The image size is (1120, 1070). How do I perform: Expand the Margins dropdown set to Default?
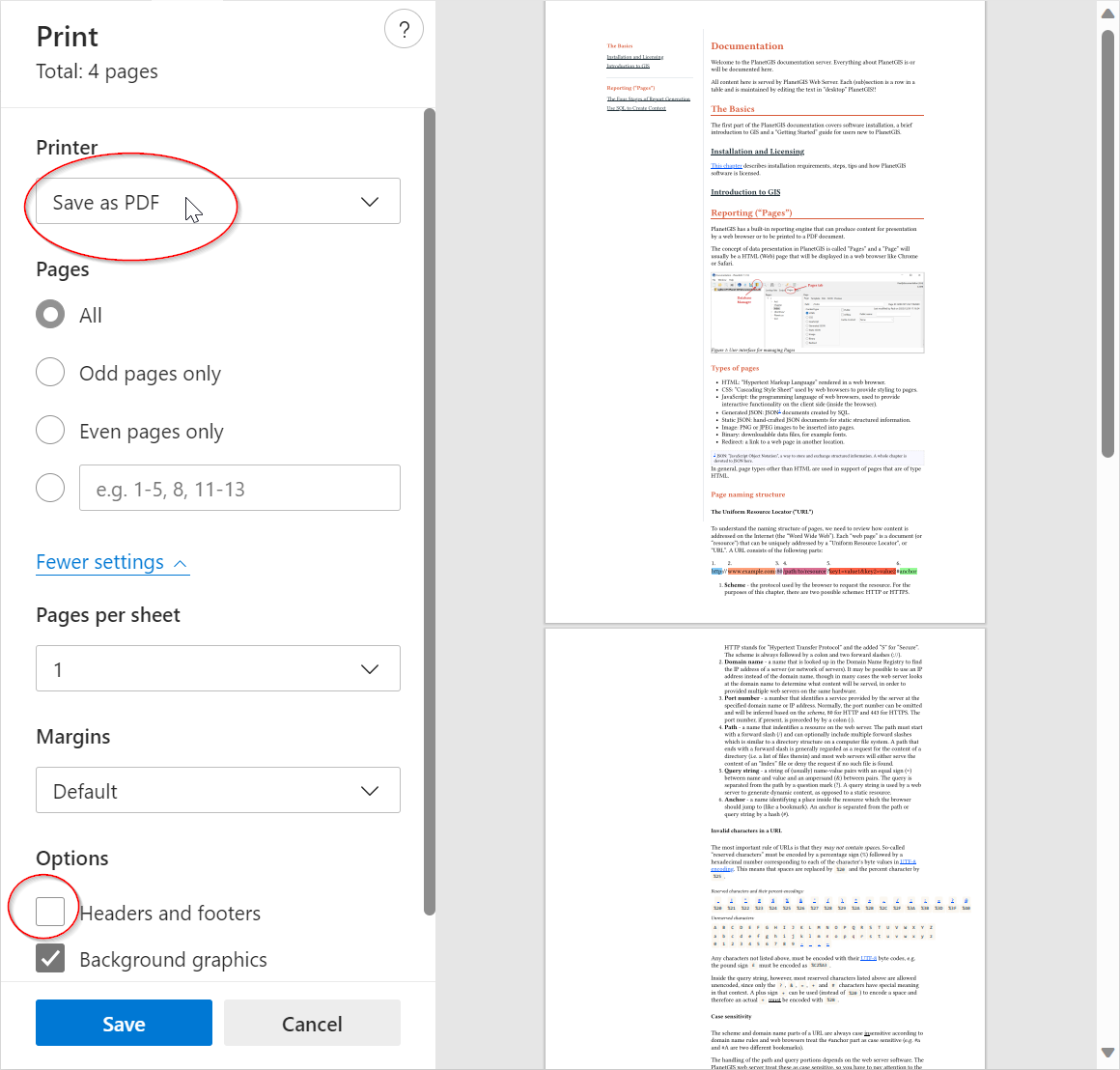coord(218,791)
